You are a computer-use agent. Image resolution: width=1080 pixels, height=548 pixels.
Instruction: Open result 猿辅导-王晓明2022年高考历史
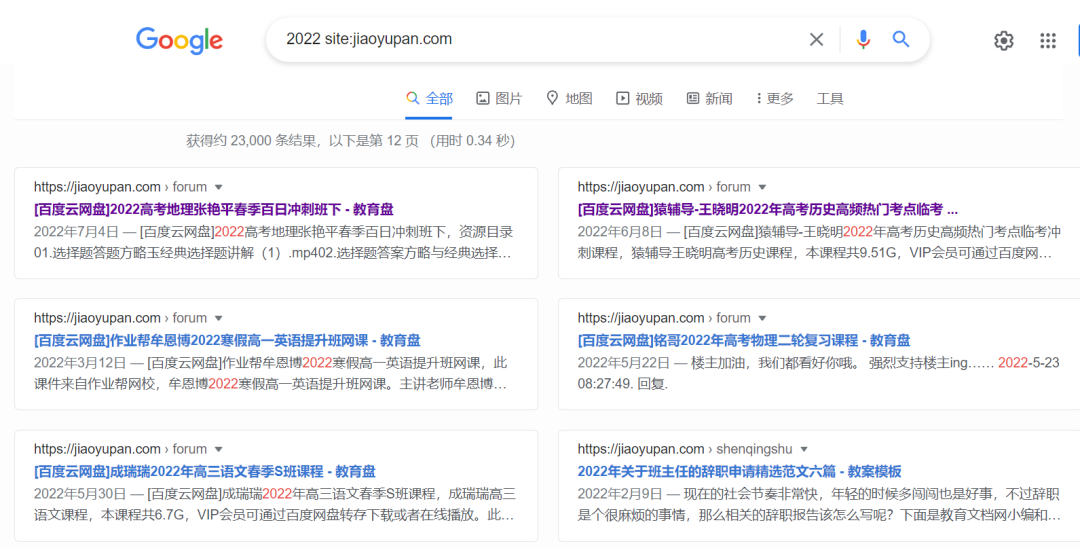tap(767, 209)
